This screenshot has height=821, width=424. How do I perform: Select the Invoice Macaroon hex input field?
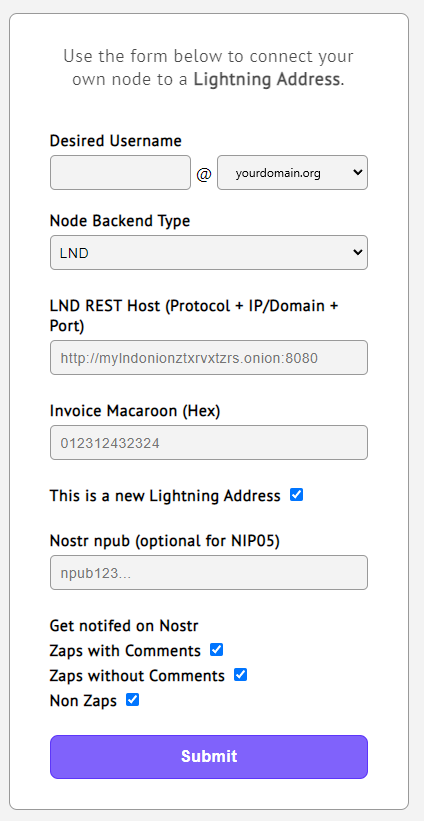209,443
